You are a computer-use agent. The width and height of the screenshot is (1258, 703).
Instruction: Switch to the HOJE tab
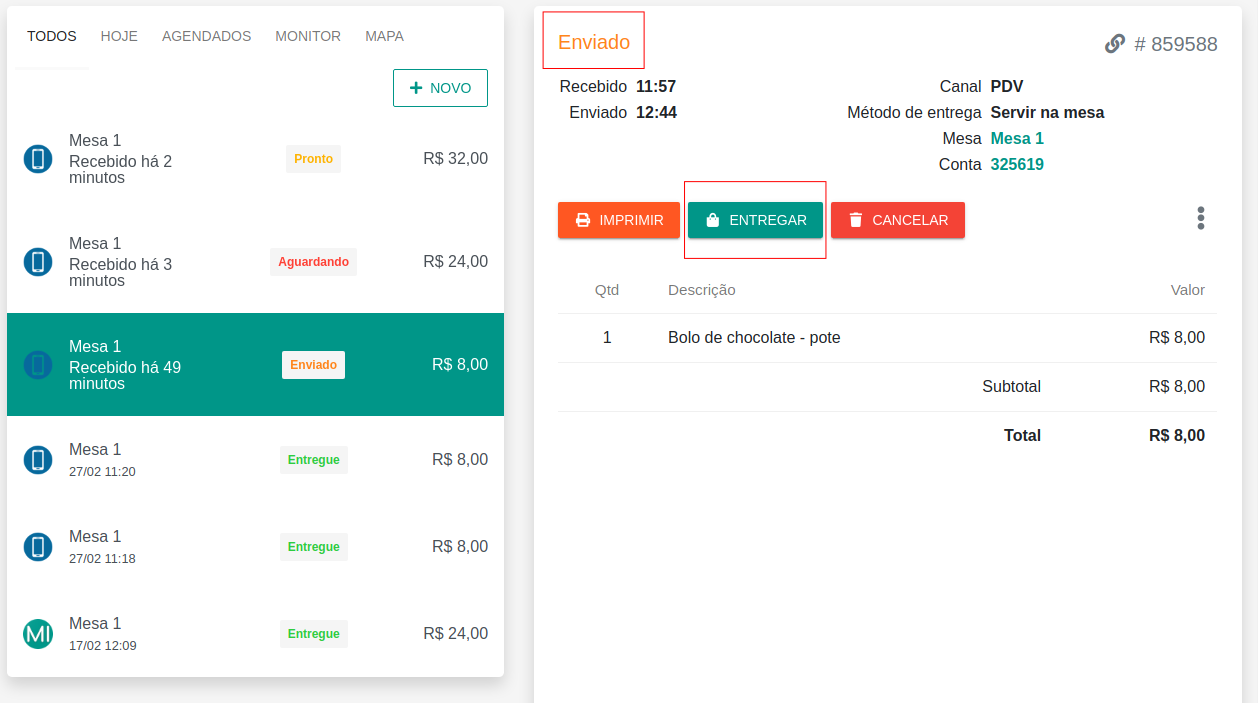[x=119, y=36]
